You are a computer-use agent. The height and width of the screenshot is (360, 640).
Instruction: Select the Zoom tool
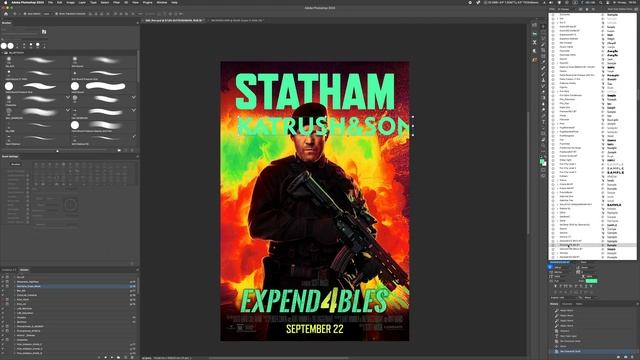coord(543,145)
